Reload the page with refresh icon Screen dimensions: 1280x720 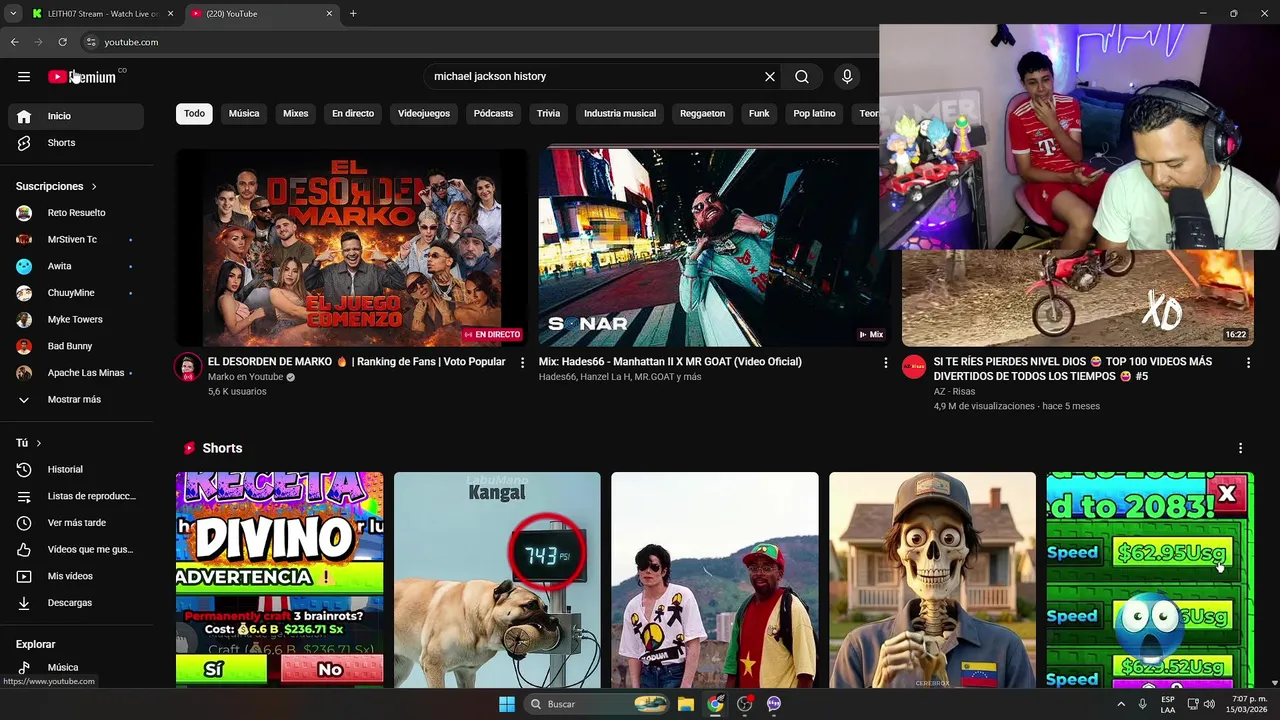[62, 42]
